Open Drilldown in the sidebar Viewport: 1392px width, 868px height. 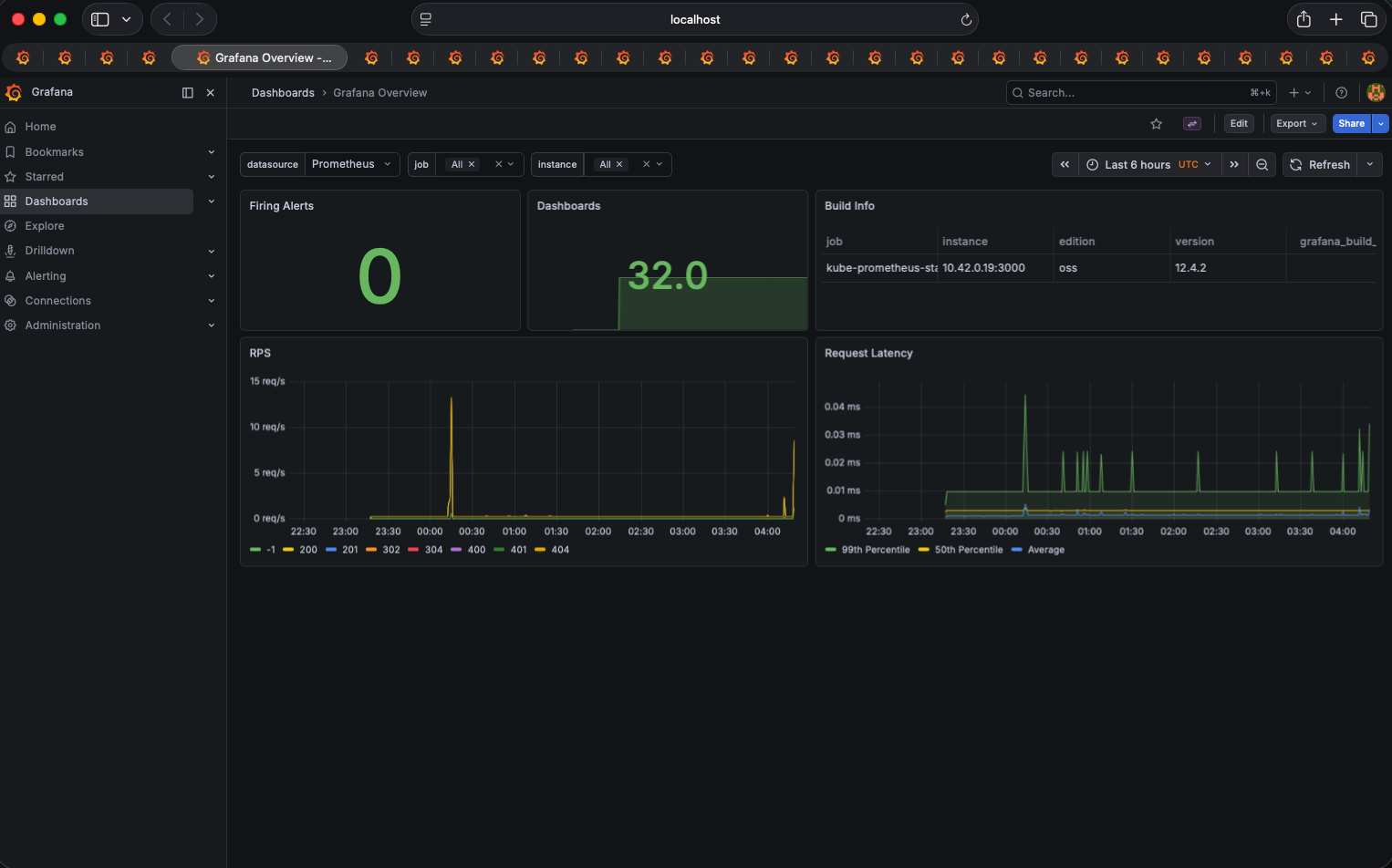click(49, 251)
